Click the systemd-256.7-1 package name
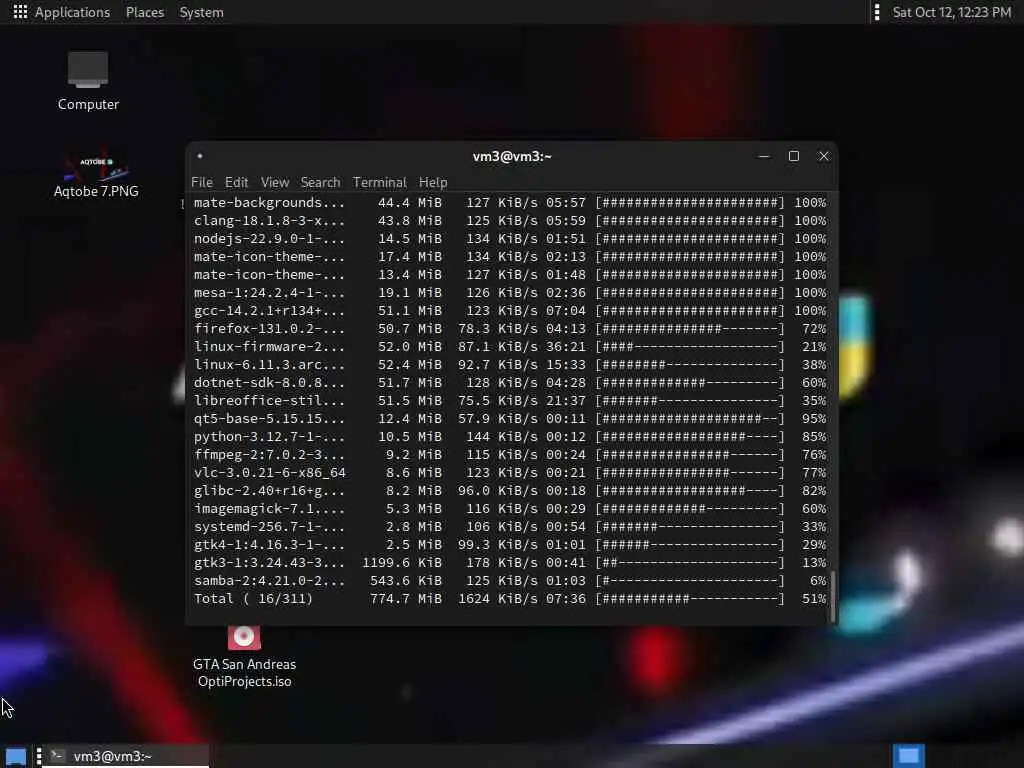 [x=269, y=527]
